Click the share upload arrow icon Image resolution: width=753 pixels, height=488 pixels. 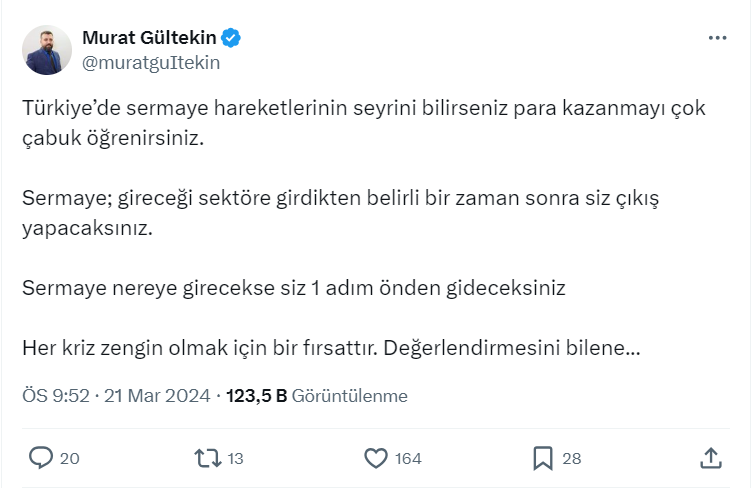[710, 458]
